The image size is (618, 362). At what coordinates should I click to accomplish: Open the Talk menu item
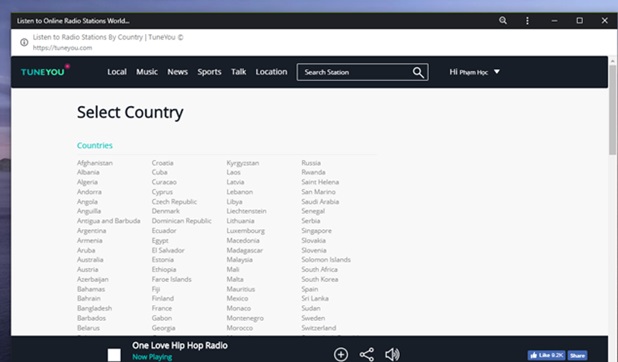click(x=238, y=72)
